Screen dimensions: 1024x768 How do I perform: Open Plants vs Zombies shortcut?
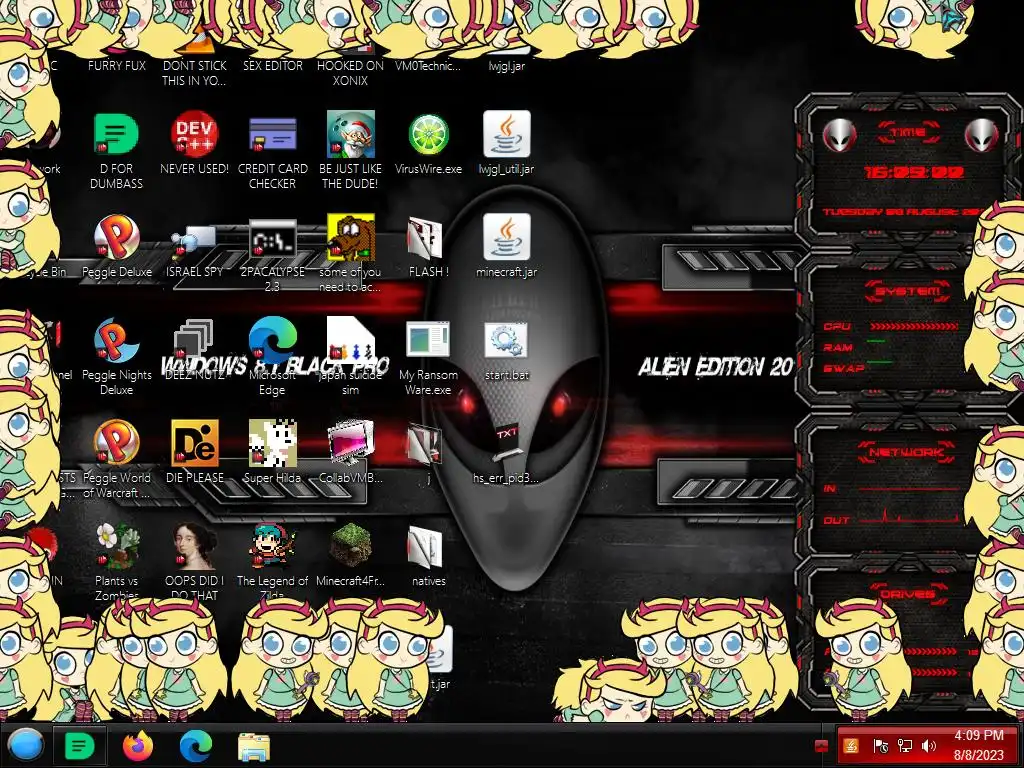tap(116, 547)
